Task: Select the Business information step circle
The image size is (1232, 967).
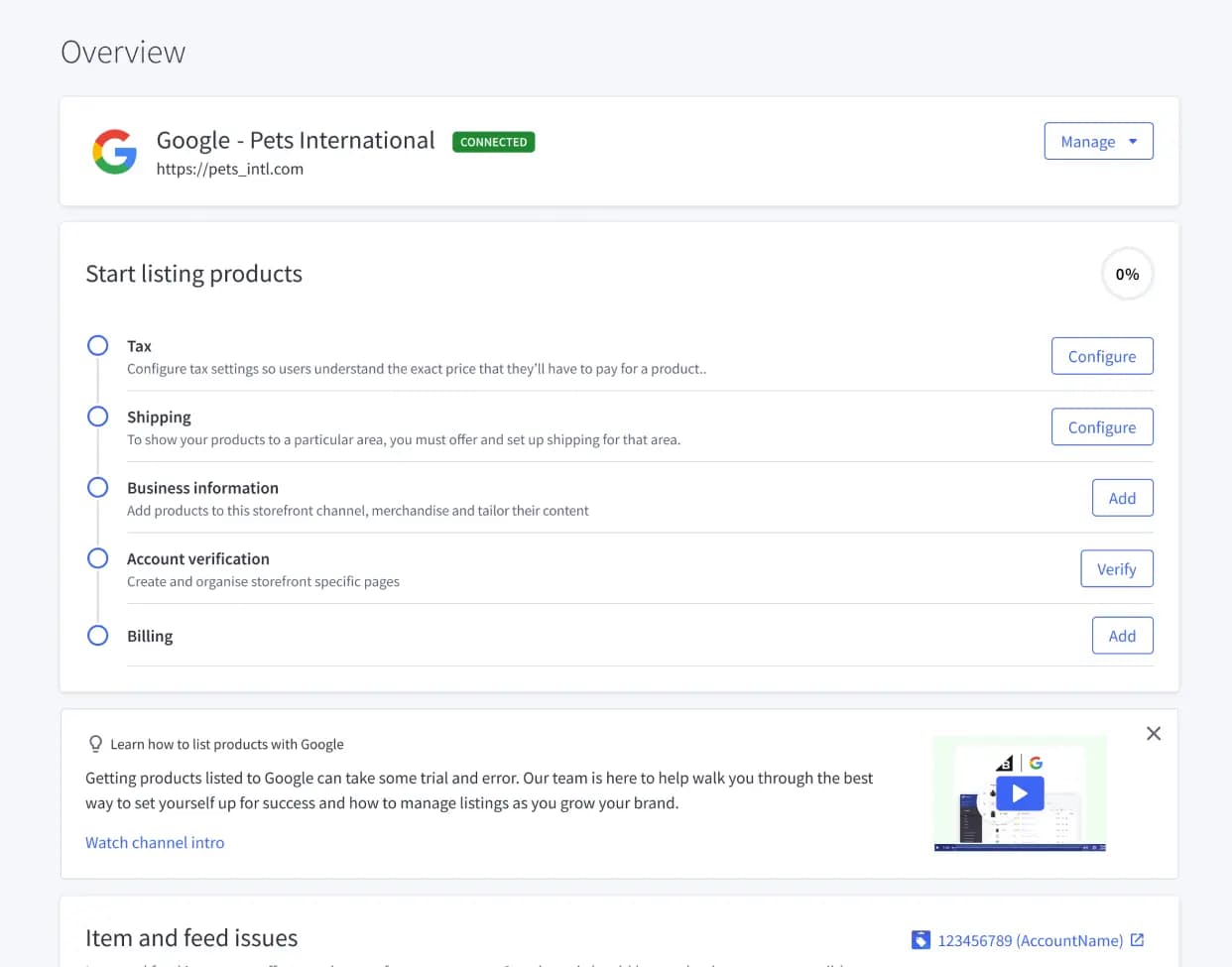Action: 97,487
